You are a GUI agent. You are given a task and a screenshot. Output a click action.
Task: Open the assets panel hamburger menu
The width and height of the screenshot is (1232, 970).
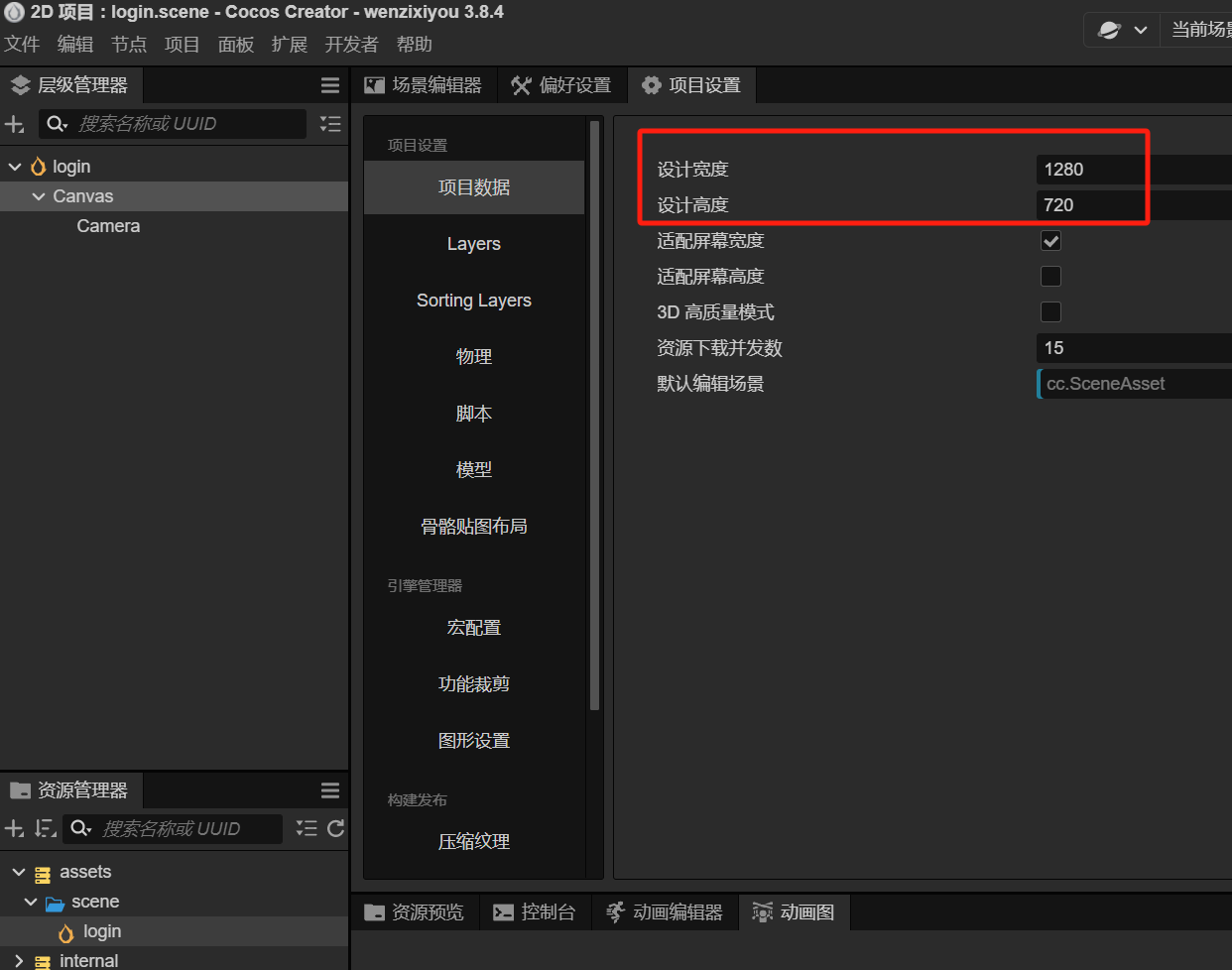point(330,790)
